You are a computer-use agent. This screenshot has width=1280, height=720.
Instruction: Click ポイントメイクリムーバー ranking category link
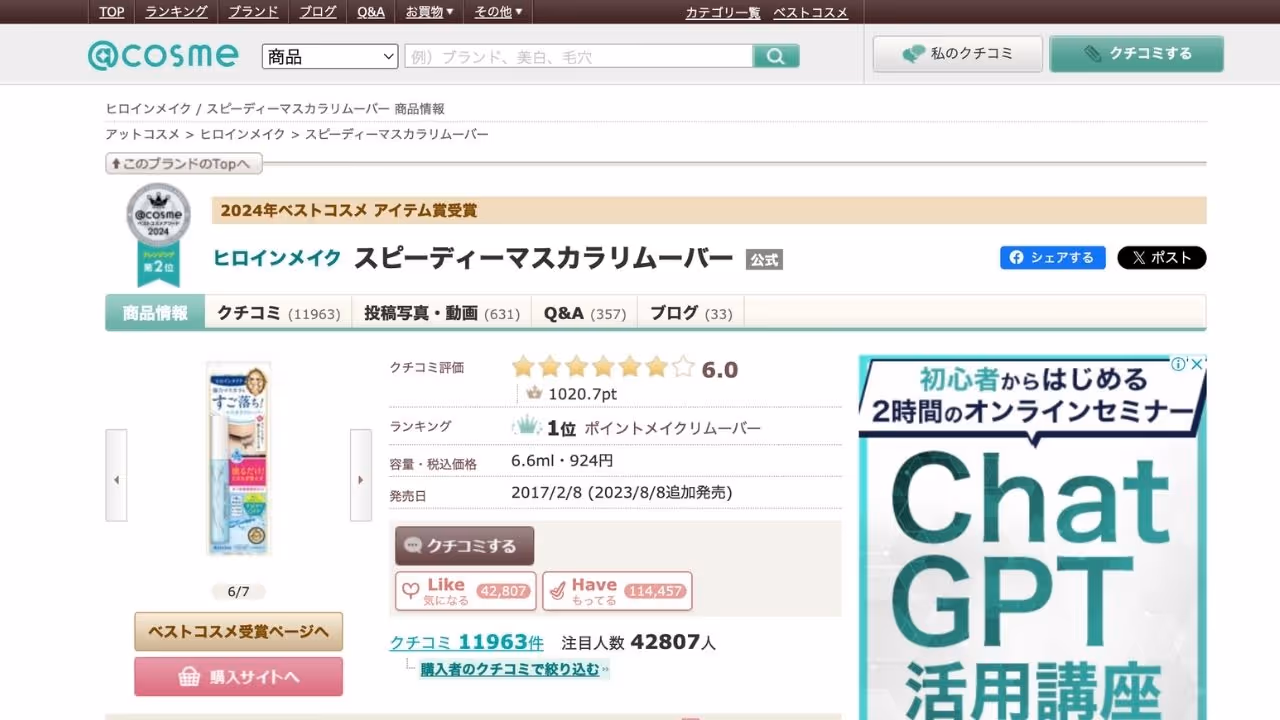pyautogui.click(x=672, y=428)
